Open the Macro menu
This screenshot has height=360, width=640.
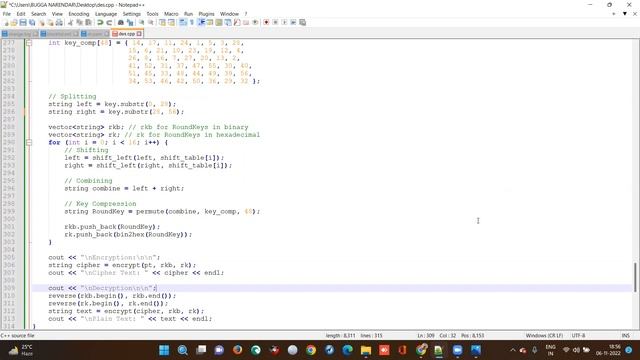(x=171, y=14)
